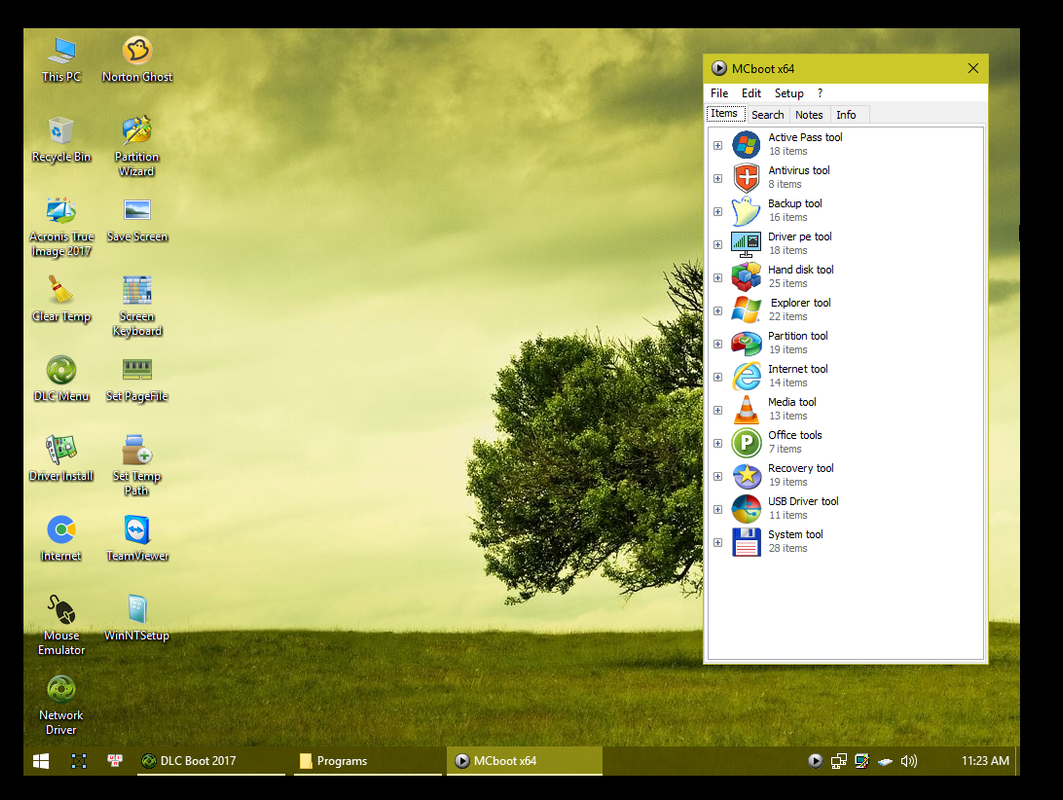
Task: Expand the Hand disk tool node
Action: (x=718, y=277)
